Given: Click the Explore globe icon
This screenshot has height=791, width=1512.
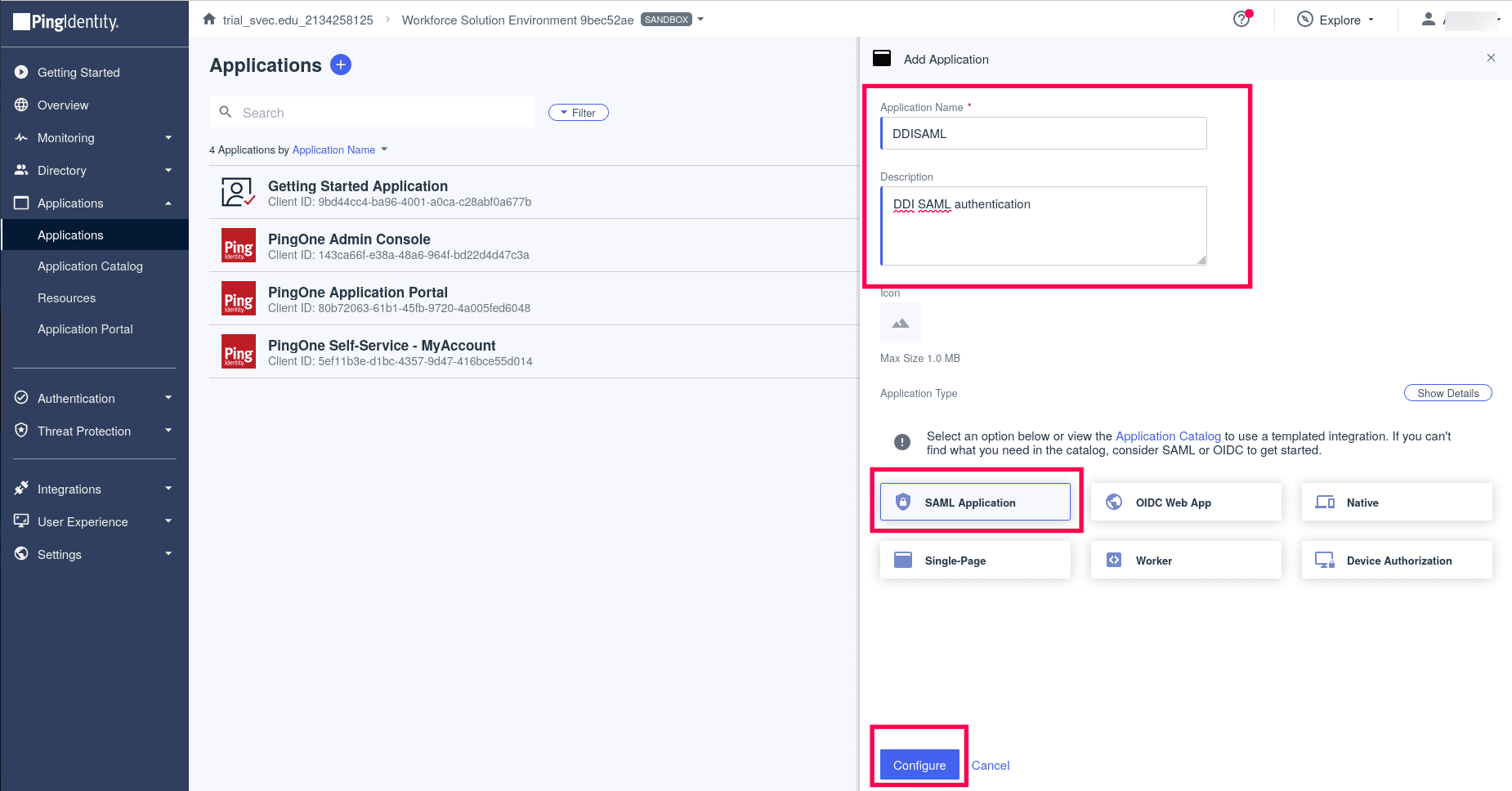Looking at the screenshot, I should point(1304,19).
